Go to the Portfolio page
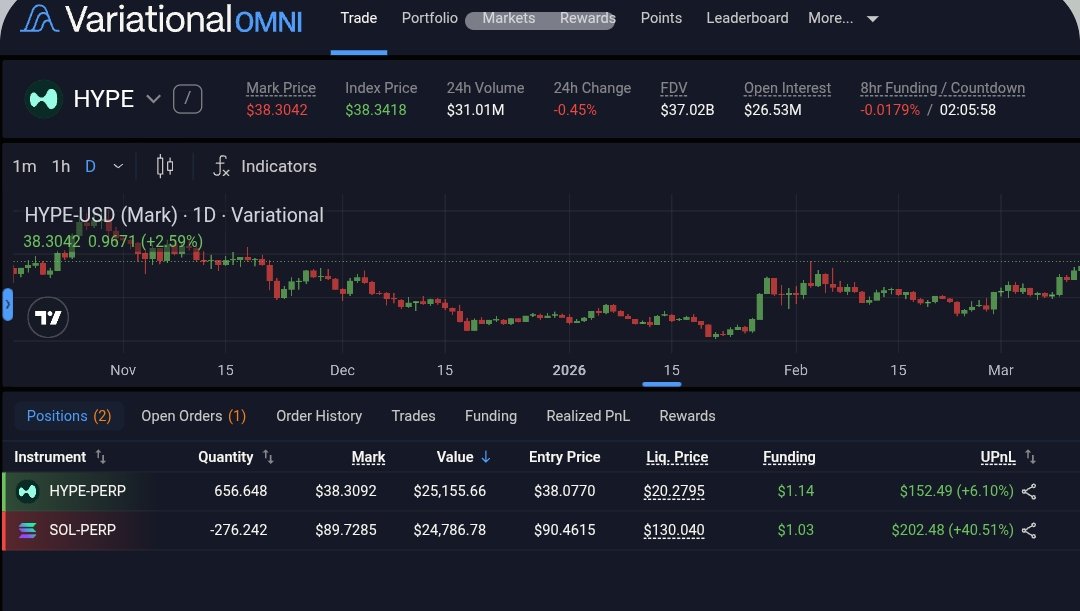The width and height of the screenshot is (1080, 611). 430,18
